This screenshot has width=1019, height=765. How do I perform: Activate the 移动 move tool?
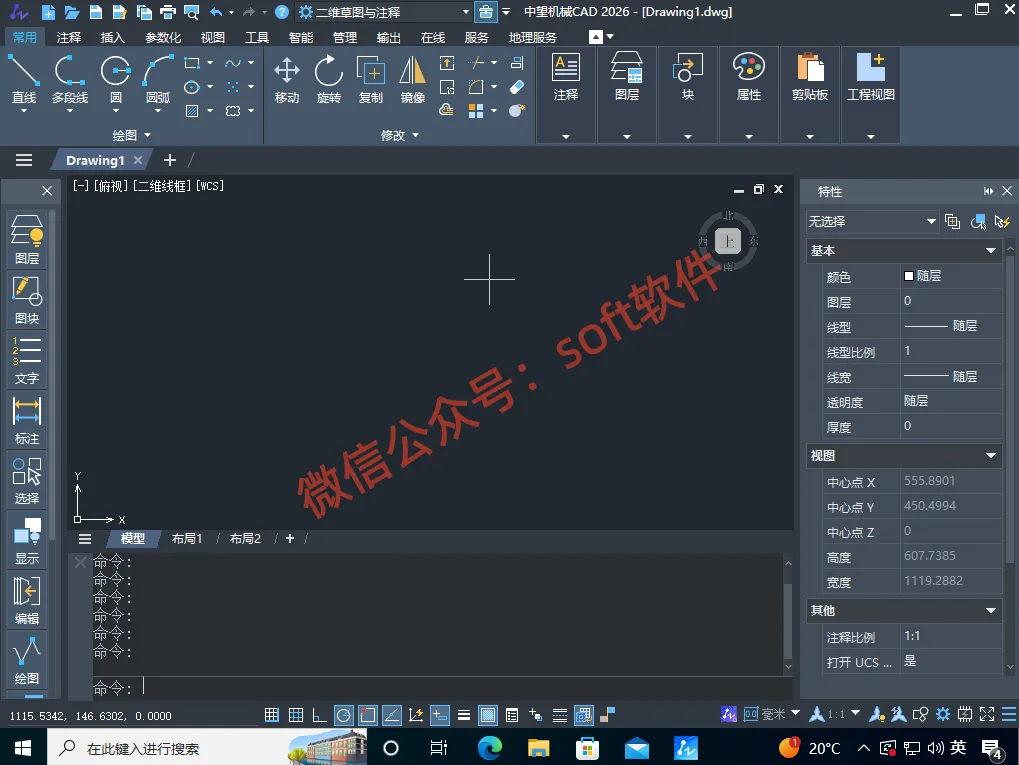287,79
